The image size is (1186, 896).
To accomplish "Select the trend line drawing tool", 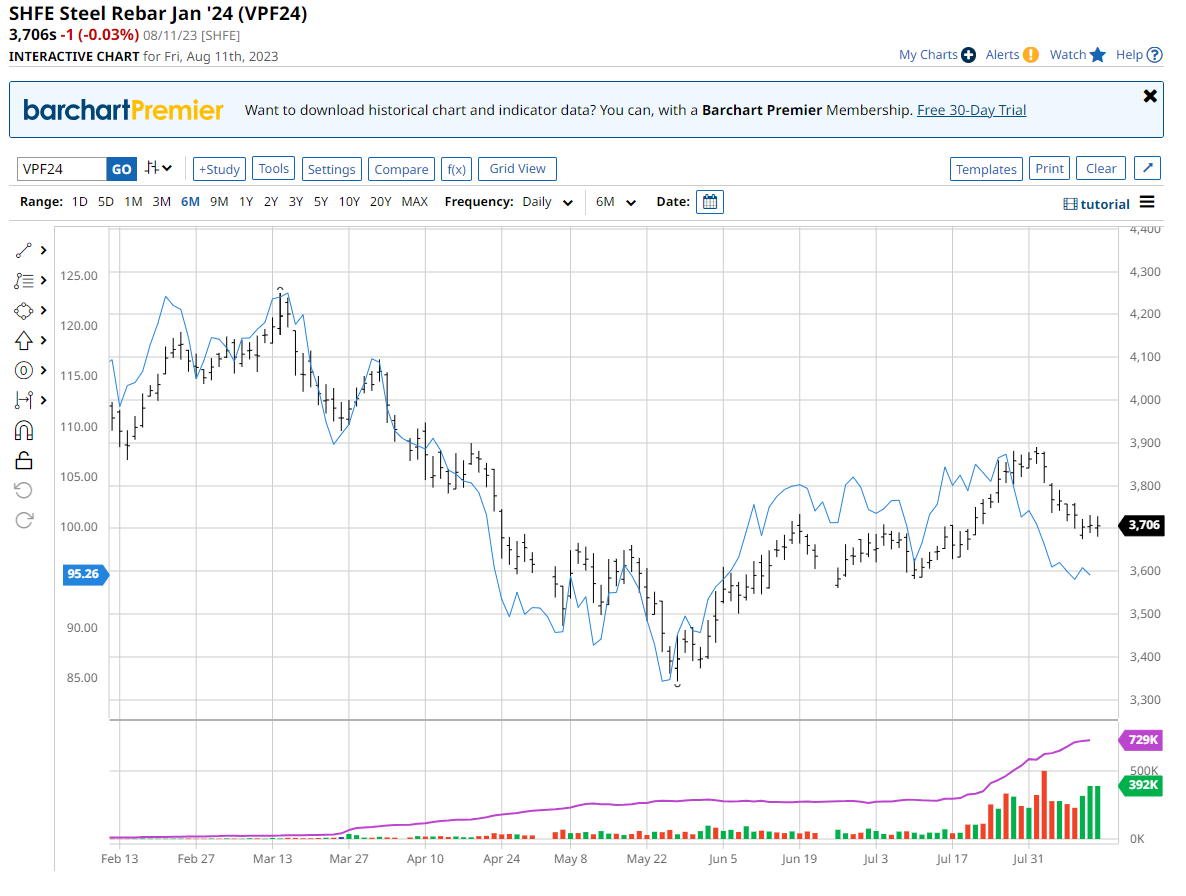I will point(24,250).
